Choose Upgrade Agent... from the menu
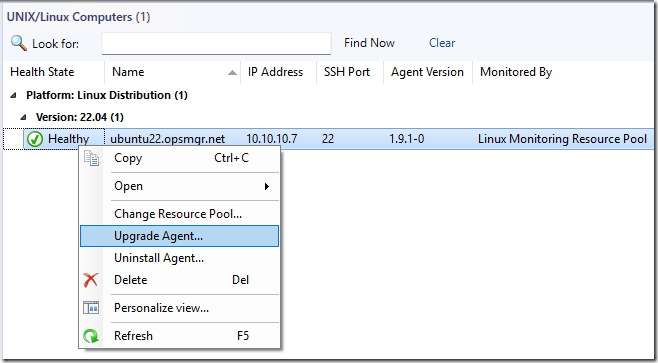The width and height of the screenshot is (658, 363). click(180, 236)
